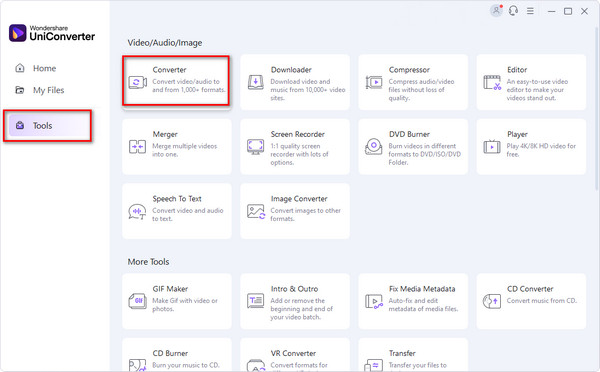This screenshot has height=372, width=600.
Task: Open the Downloader tool
Action: click(295, 82)
